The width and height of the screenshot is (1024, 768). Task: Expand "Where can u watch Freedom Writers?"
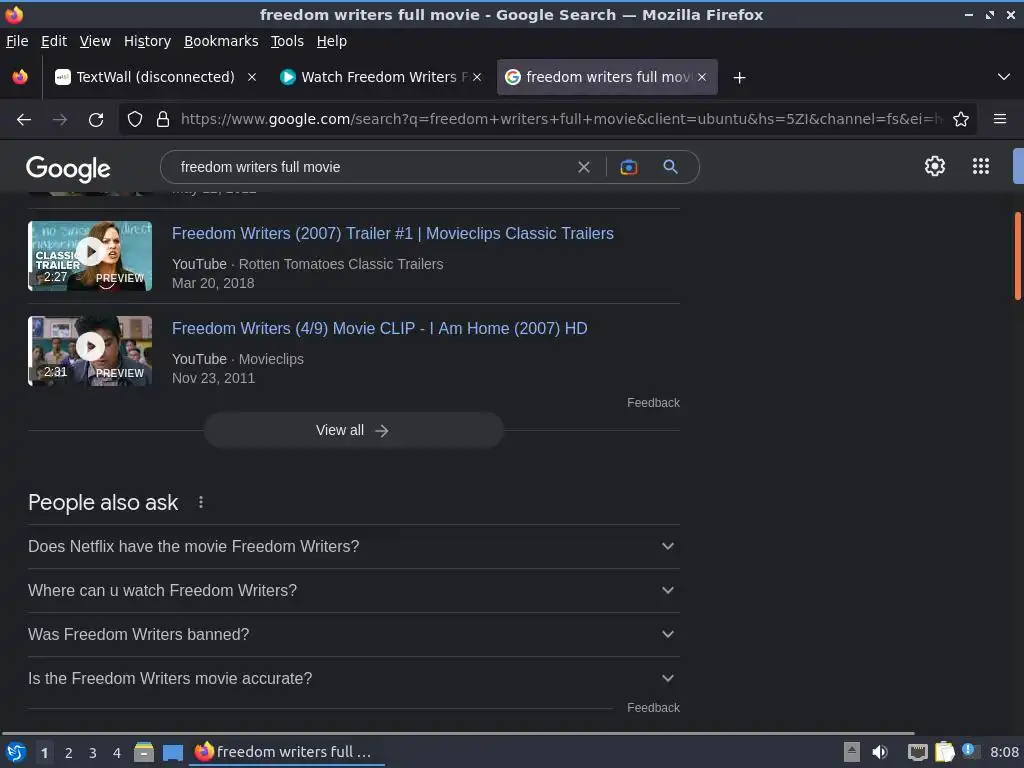point(353,590)
